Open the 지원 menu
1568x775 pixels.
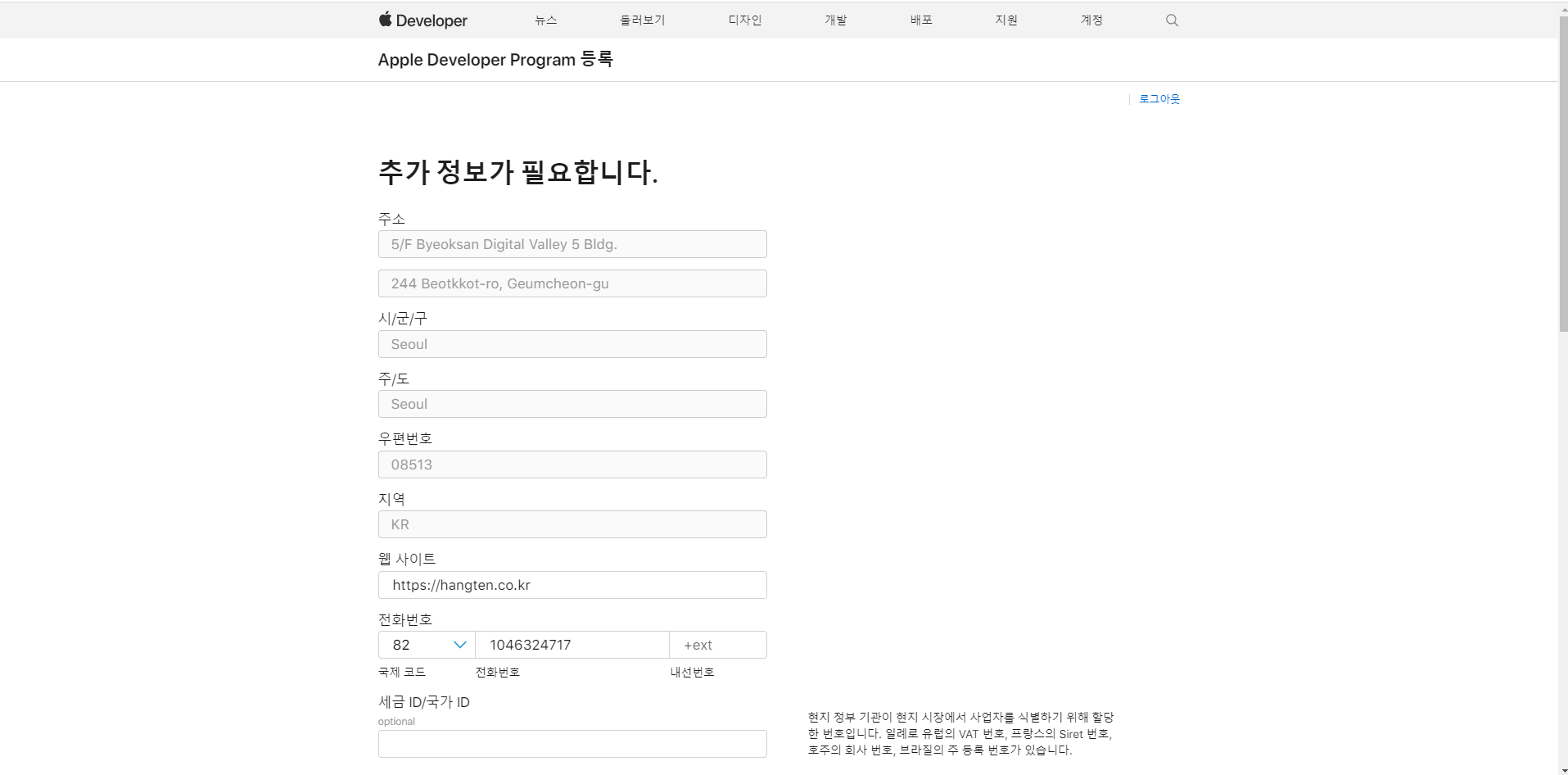(x=1006, y=20)
